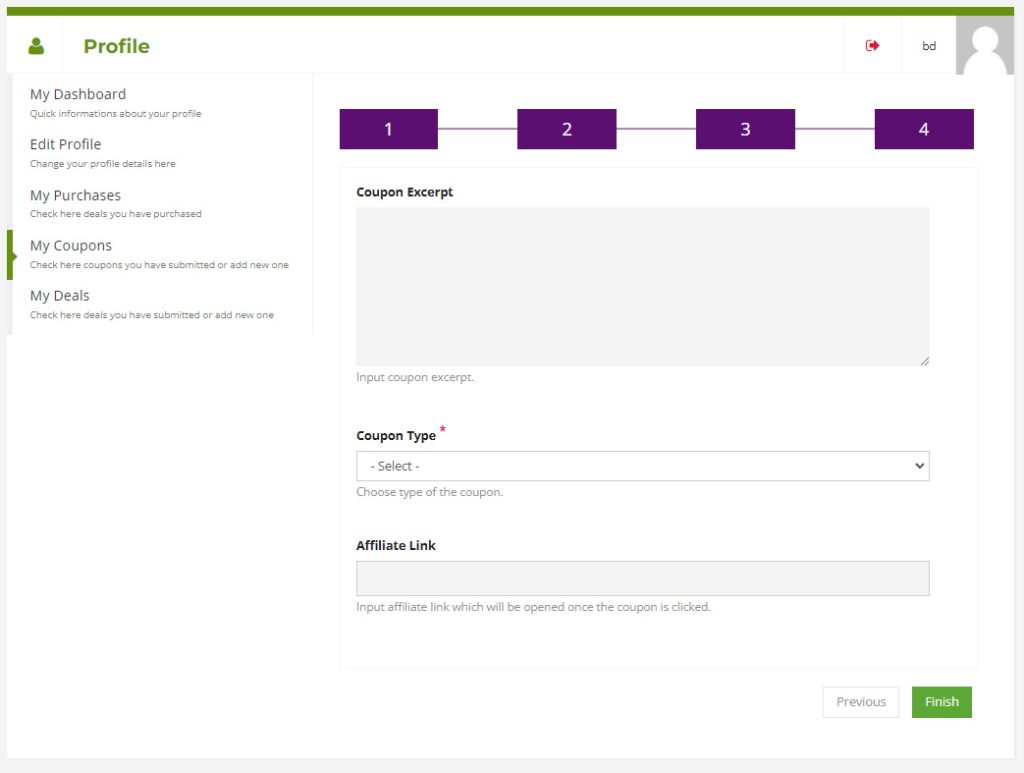Click the bd username link
The image size is (1024, 773).
(x=929, y=46)
